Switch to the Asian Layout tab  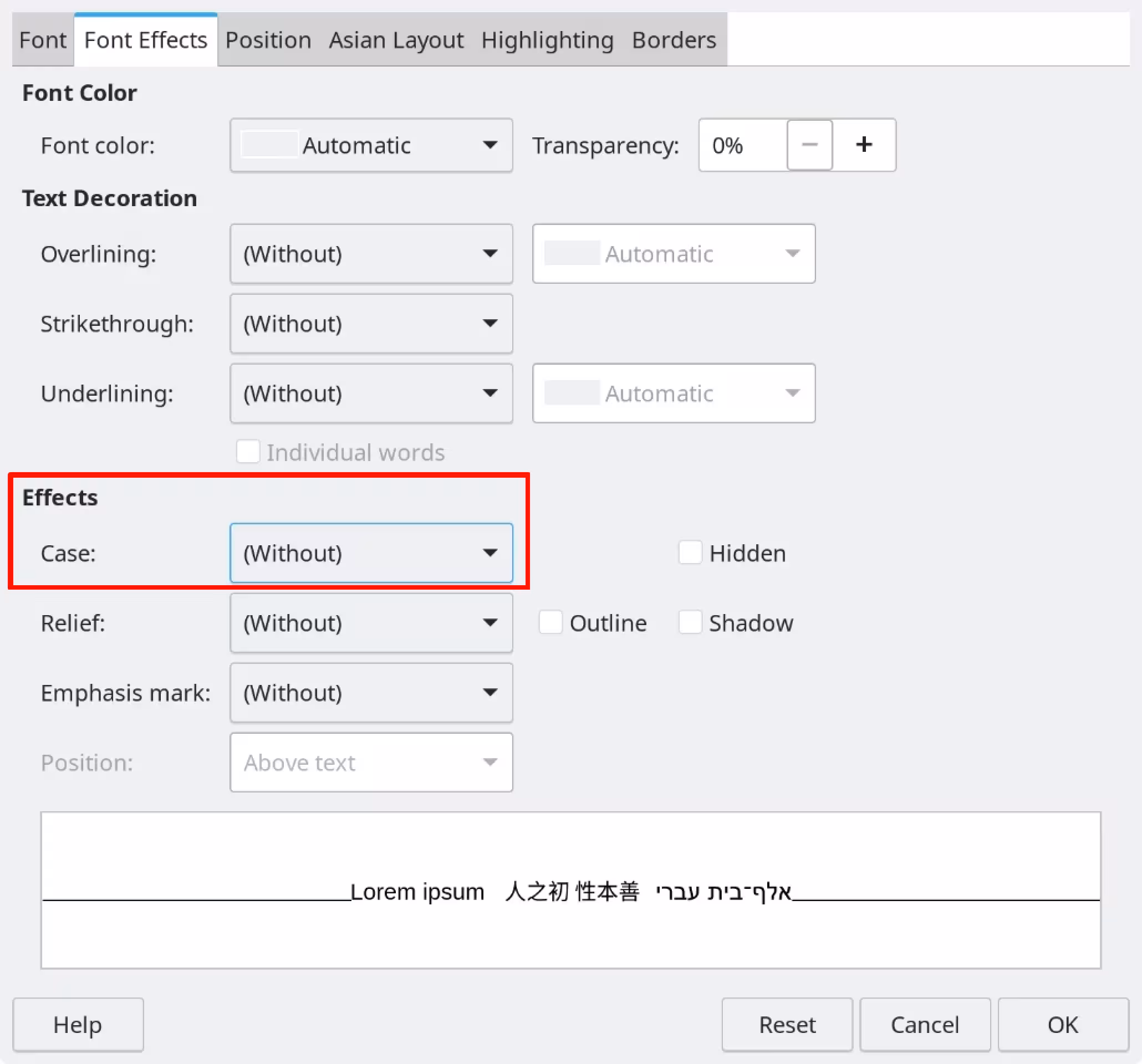coord(396,39)
